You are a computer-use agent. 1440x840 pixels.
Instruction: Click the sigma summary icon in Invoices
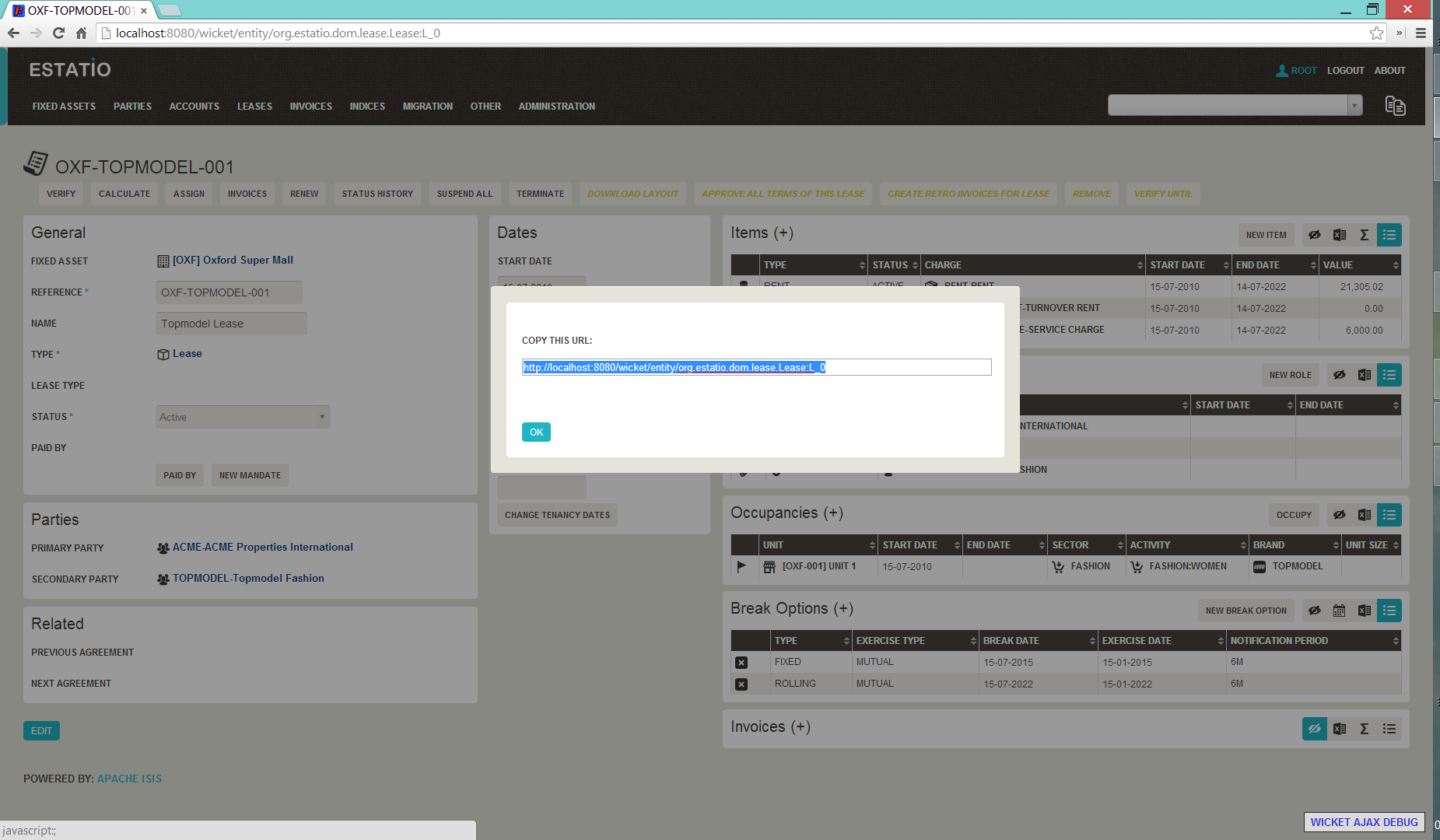click(x=1365, y=729)
